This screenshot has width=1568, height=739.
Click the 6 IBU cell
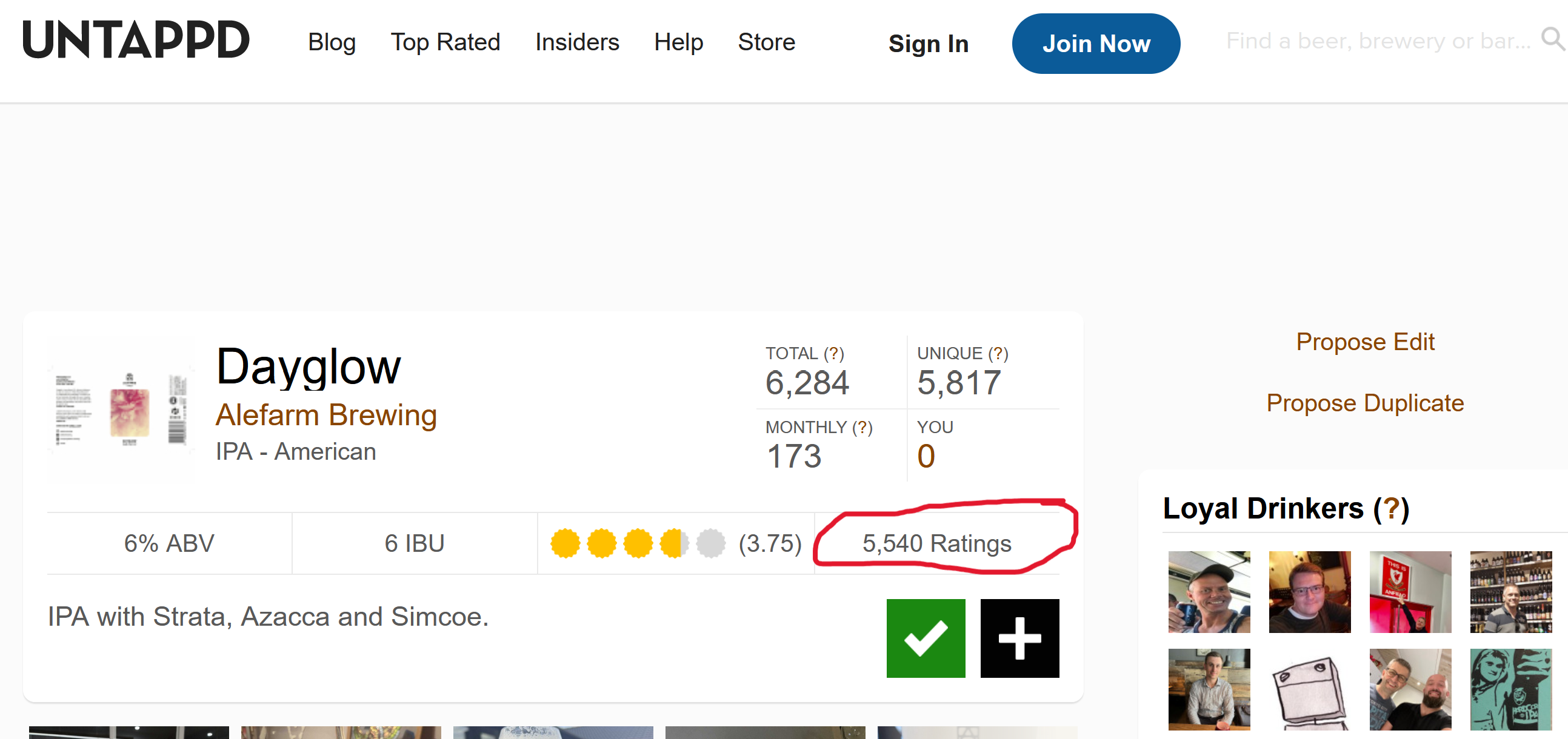pos(415,543)
